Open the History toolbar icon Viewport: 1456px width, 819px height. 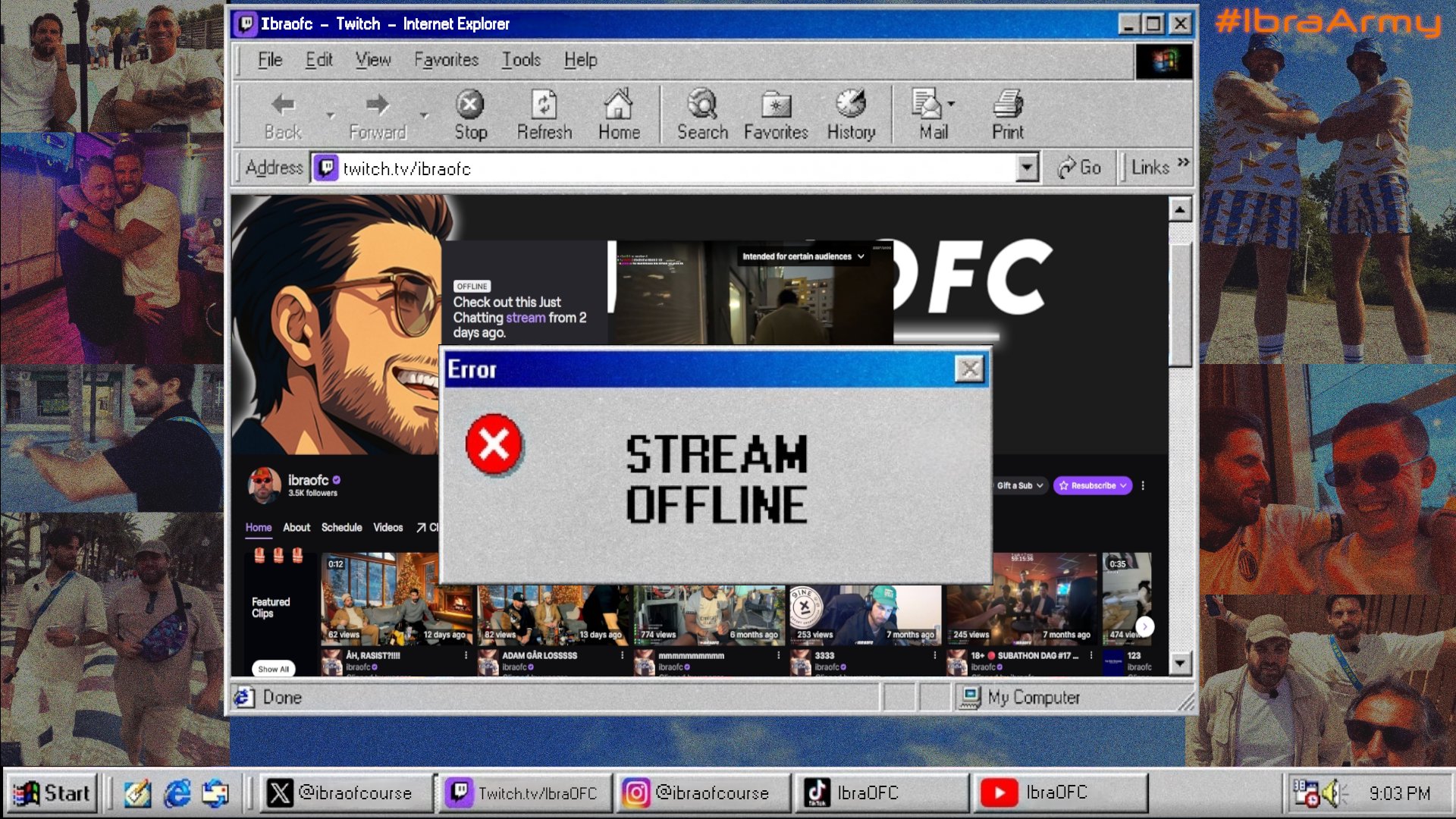click(x=851, y=115)
